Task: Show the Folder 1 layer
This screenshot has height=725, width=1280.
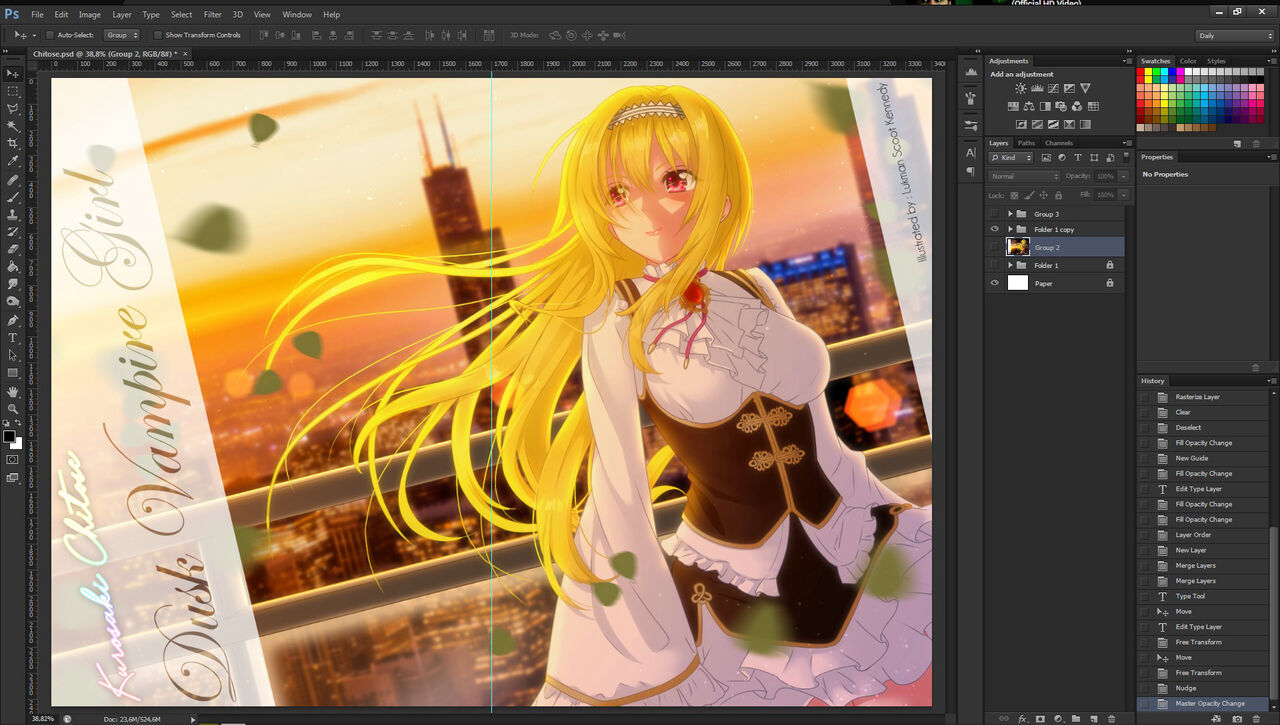Action: [994, 265]
